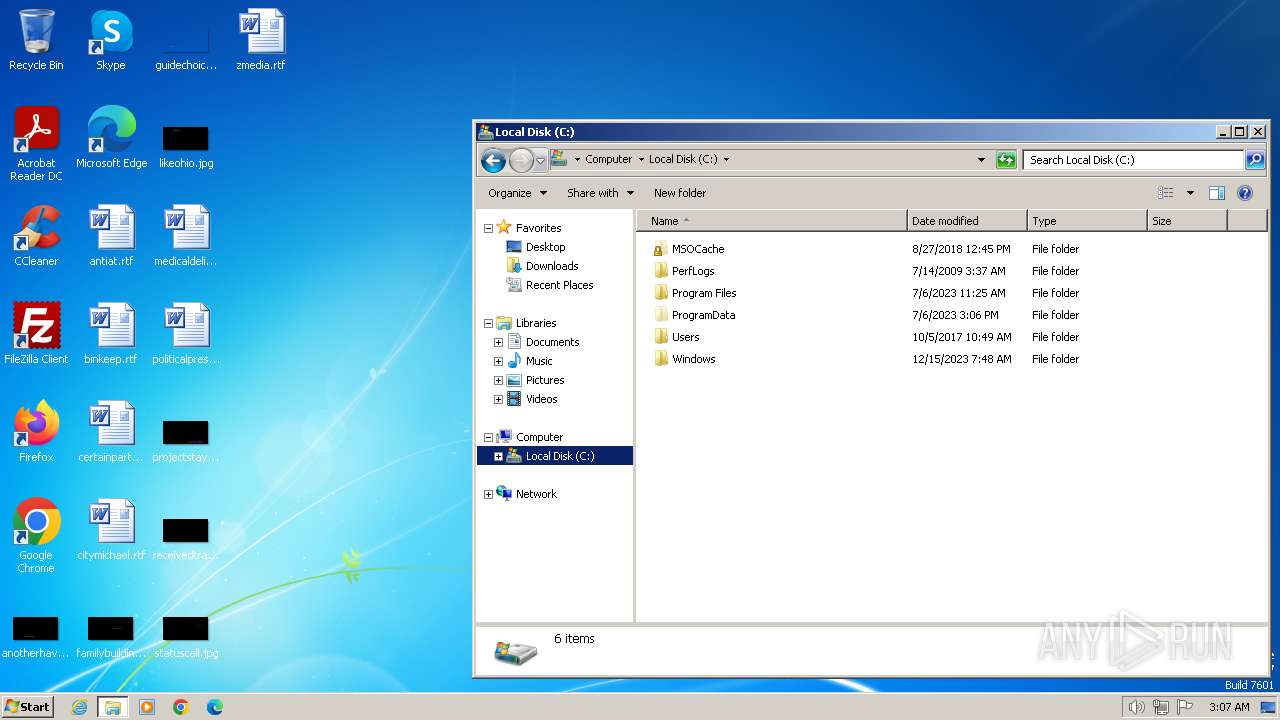Screen dimensions: 1280x720
Task: Open Recent Places under Favorites
Action: pos(559,285)
